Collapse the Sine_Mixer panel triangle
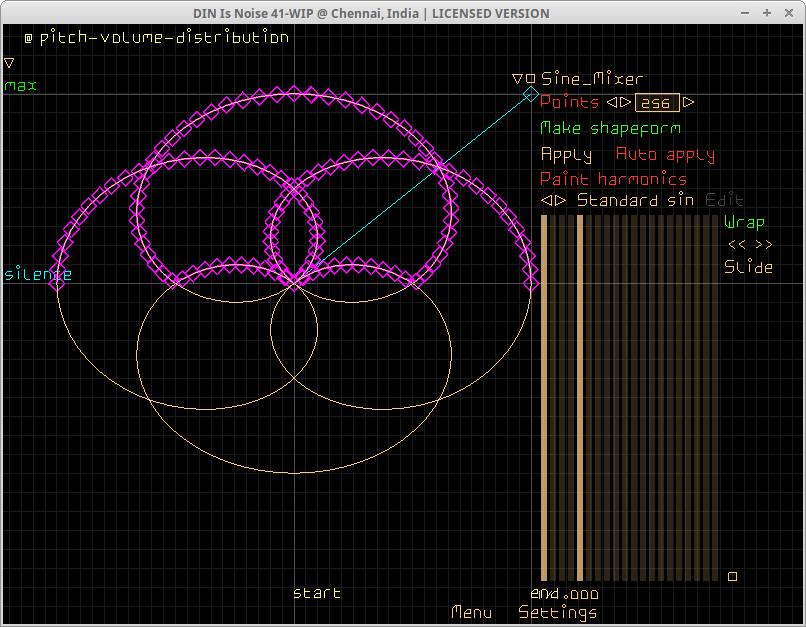Viewport: 806px width, 627px height. (517, 79)
